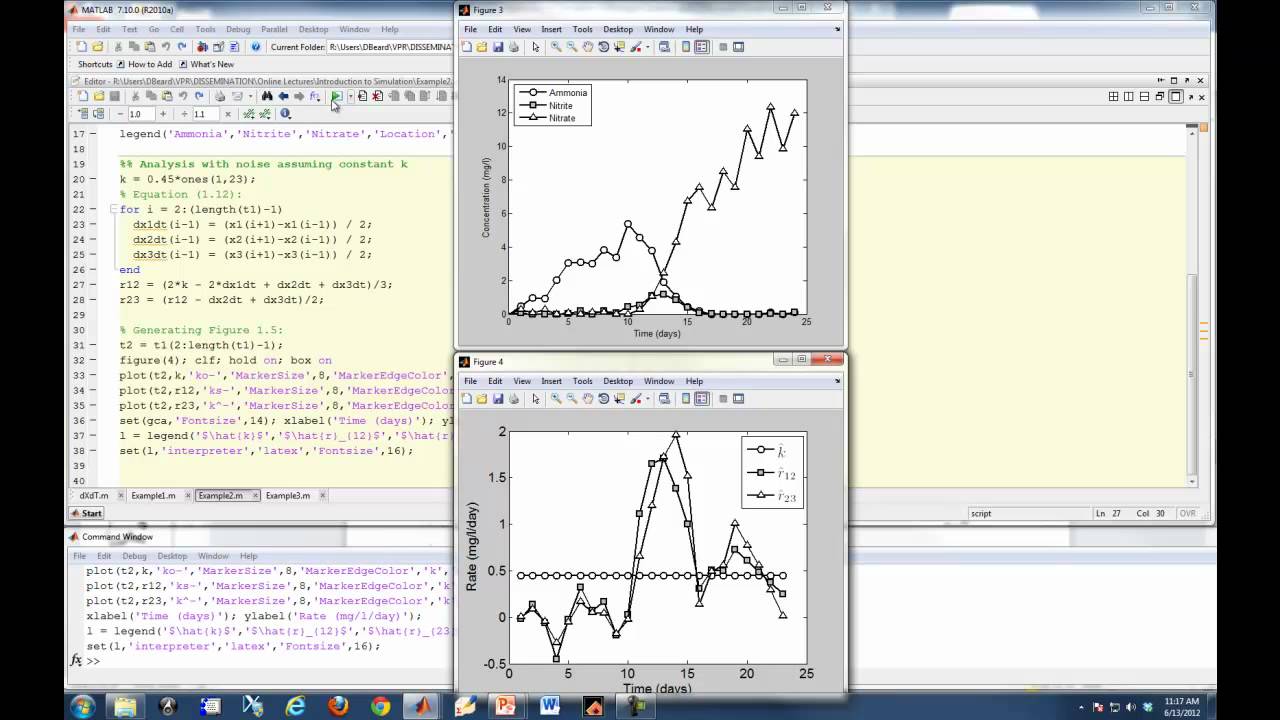The image size is (1280, 720).
Task: Click Zoom In icon in Figure 3 toolbar
Action: pos(556,47)
